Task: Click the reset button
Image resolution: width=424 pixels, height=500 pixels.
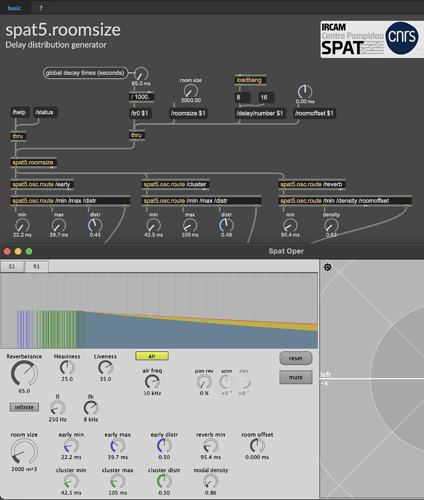Action: (x=296, y=358)
